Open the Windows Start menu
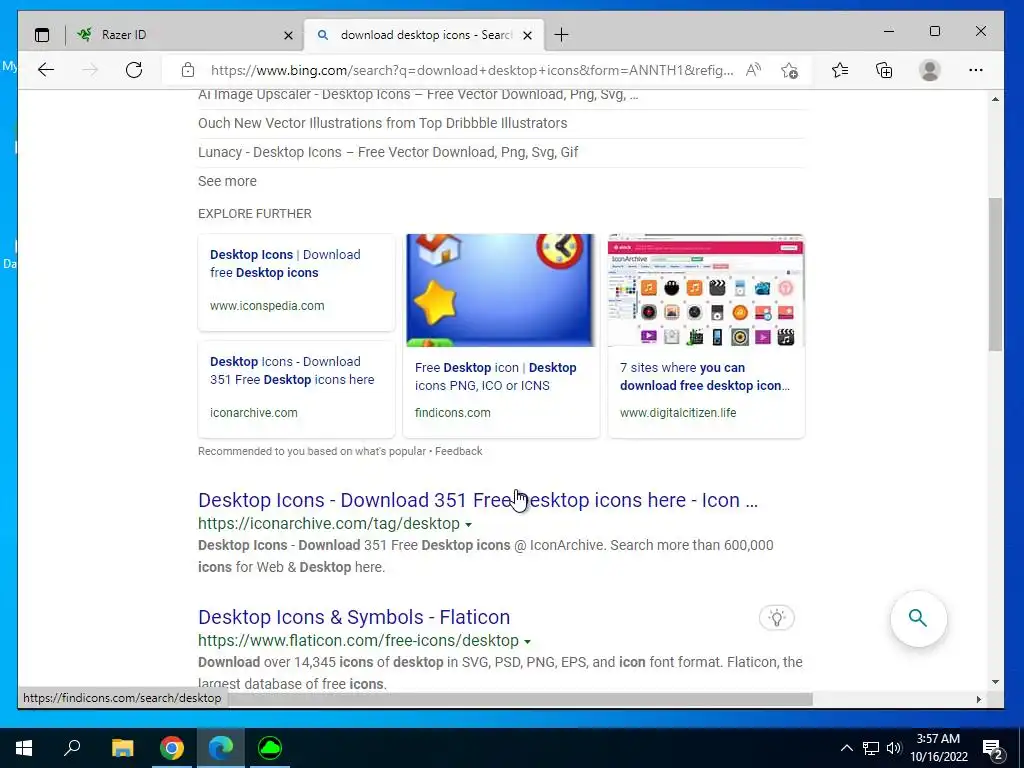The width and height of the screenshot is (1024, 768). (24, 748)
